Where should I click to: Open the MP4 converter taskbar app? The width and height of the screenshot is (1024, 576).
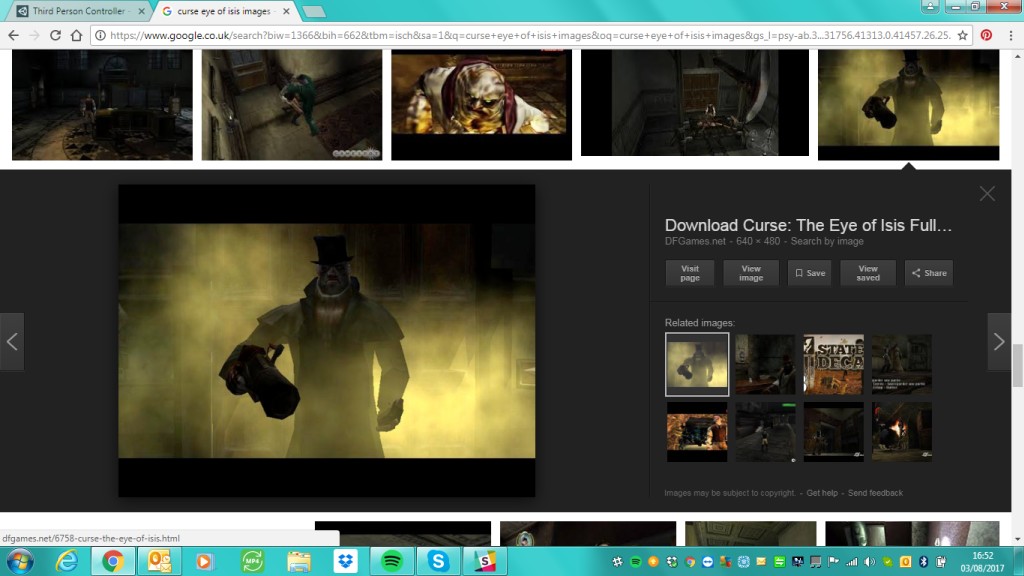click(252, 561)
